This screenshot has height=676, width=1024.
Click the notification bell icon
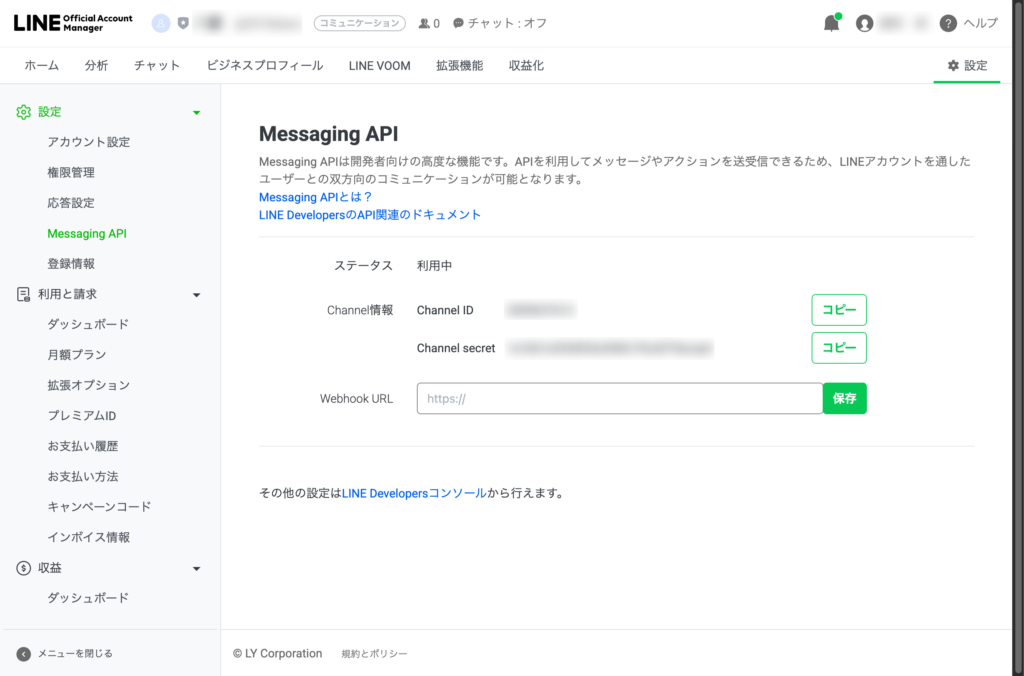point(831,24)
